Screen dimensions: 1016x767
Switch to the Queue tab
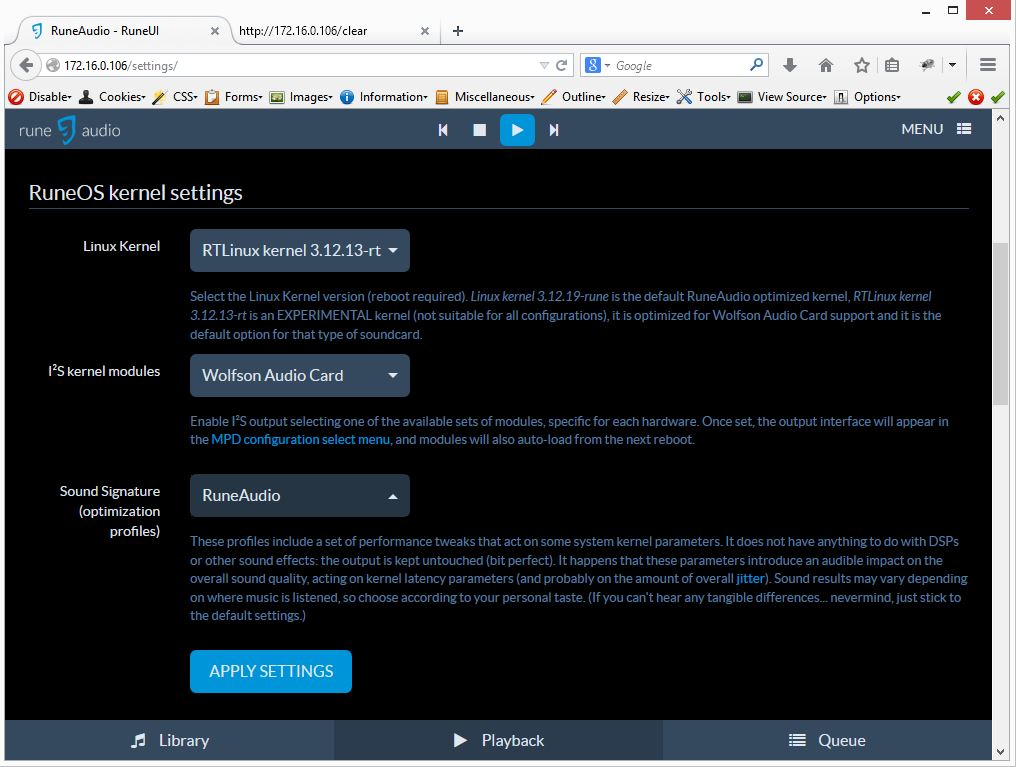coord(827,740)
